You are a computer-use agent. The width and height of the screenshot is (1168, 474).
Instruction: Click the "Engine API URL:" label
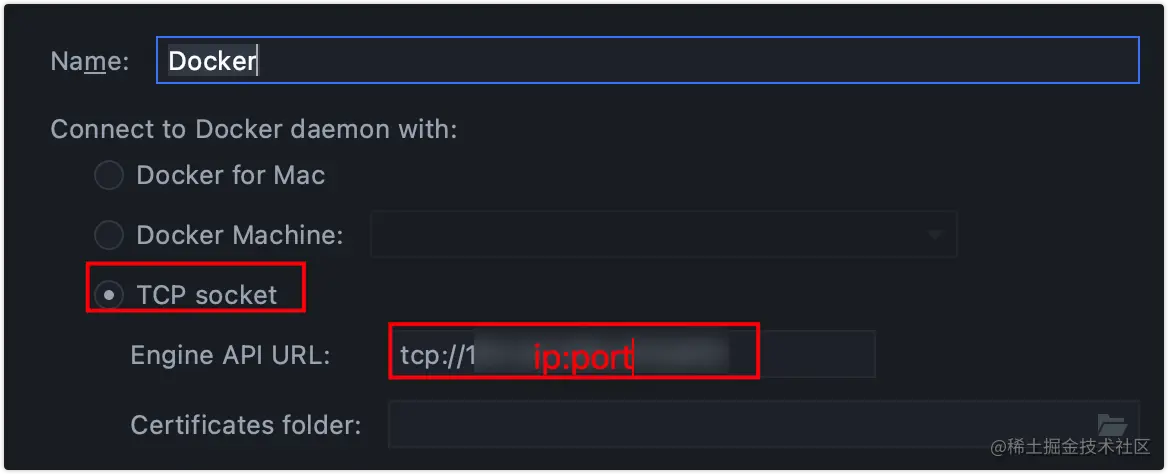[x=230, y=355]
